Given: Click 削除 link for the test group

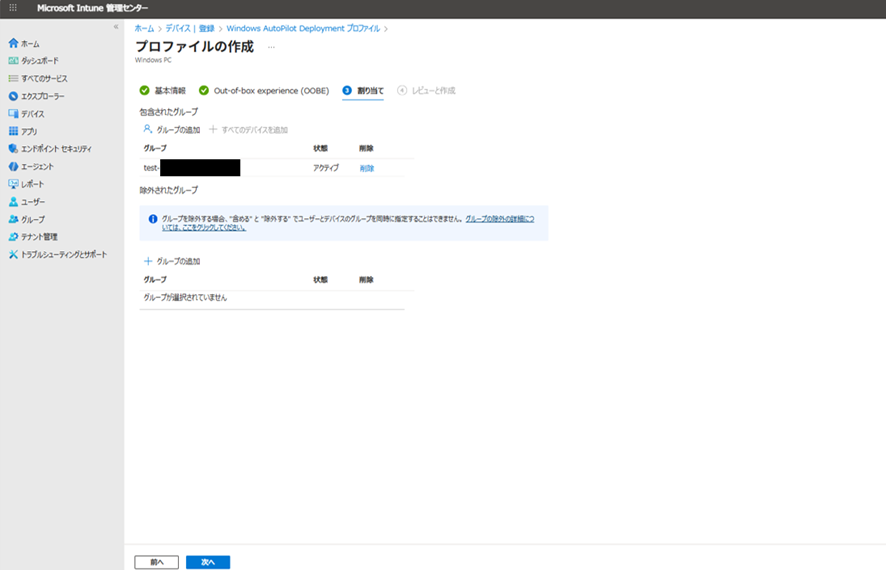Looking at the screenshot, I should [367, 168].
